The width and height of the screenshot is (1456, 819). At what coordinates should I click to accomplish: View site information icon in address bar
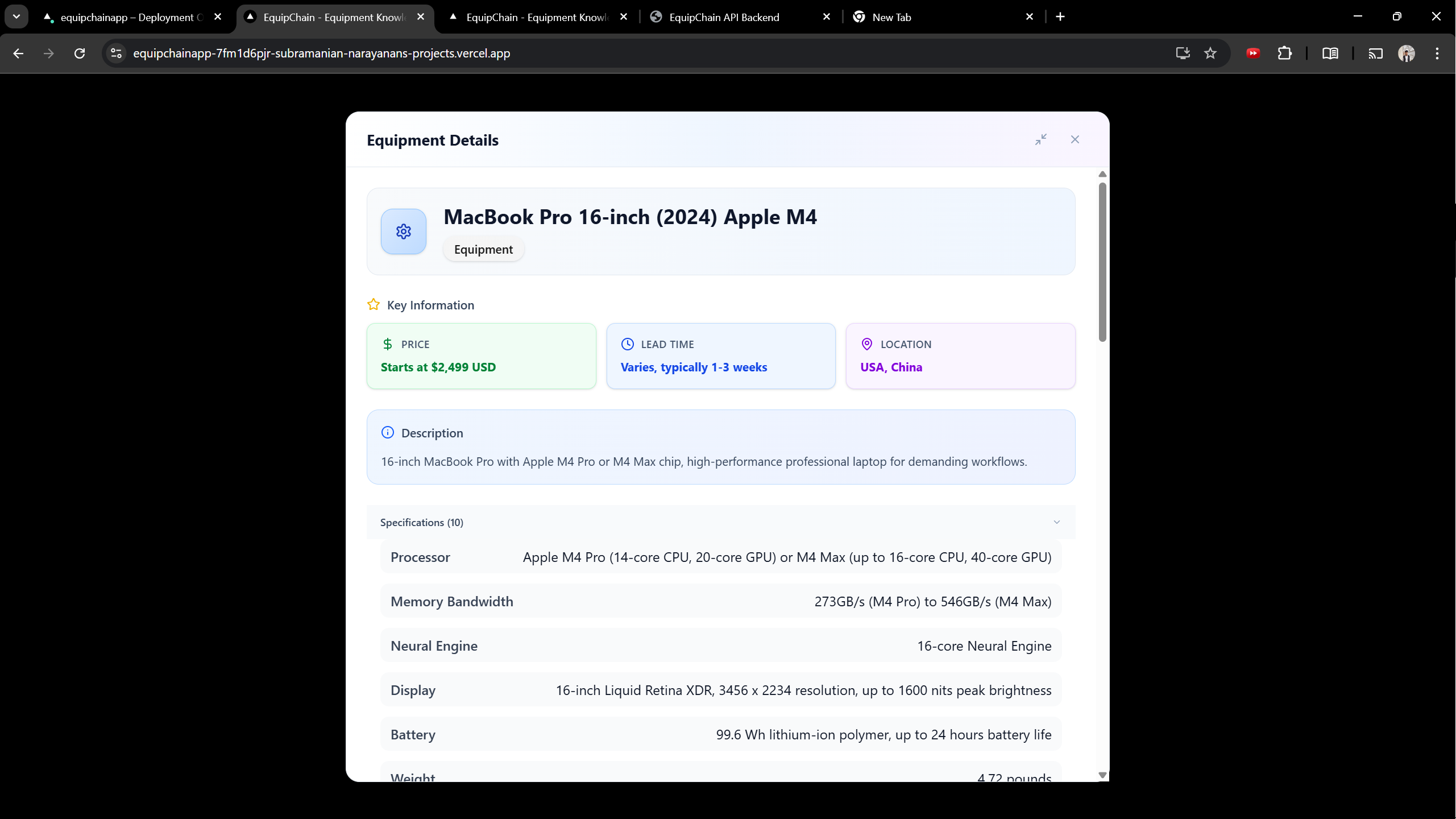(116, 53)
